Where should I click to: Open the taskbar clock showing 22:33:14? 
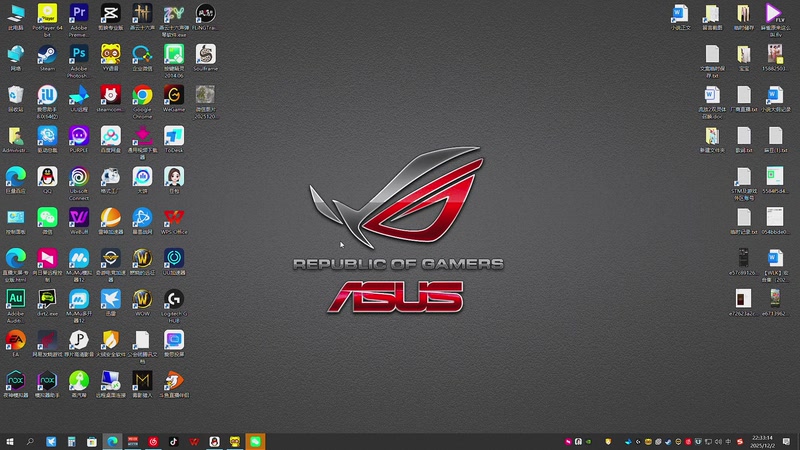coord(762,441)
